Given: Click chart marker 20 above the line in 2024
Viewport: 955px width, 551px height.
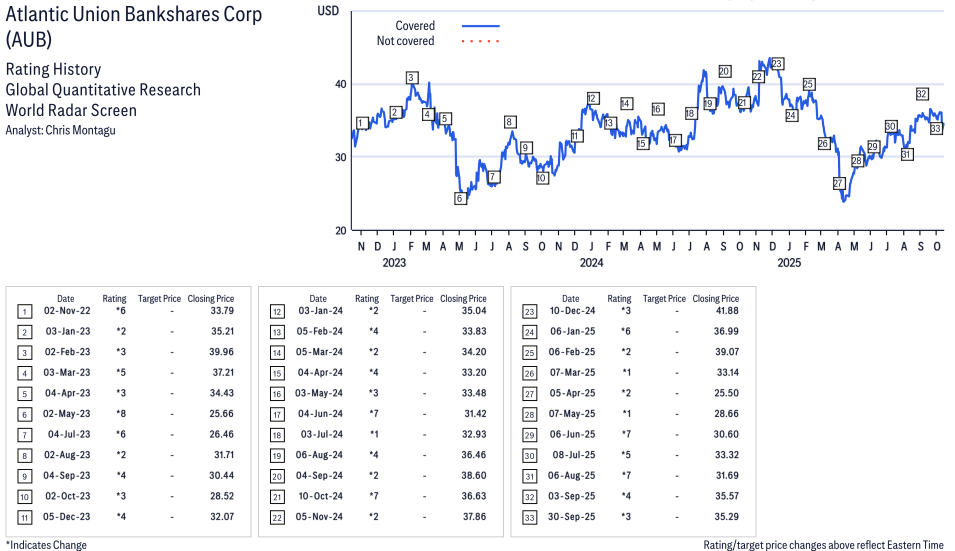Looking at the screenshot, I should (x=724, y=71).
